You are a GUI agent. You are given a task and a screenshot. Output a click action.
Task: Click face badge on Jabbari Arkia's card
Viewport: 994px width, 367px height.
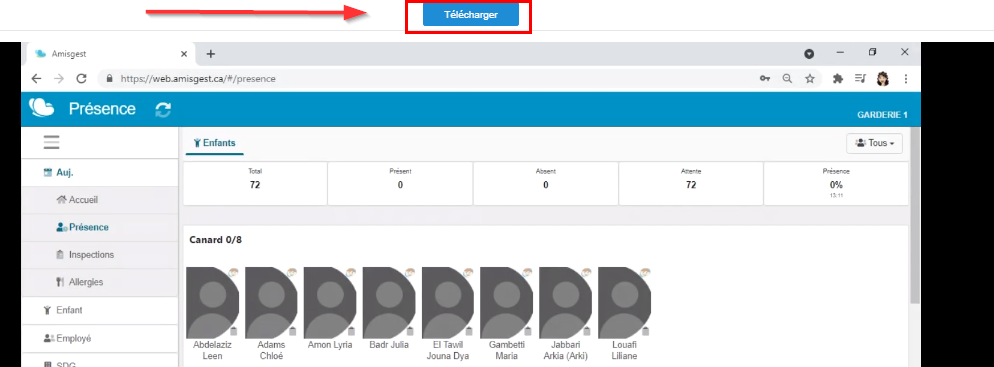586,273
